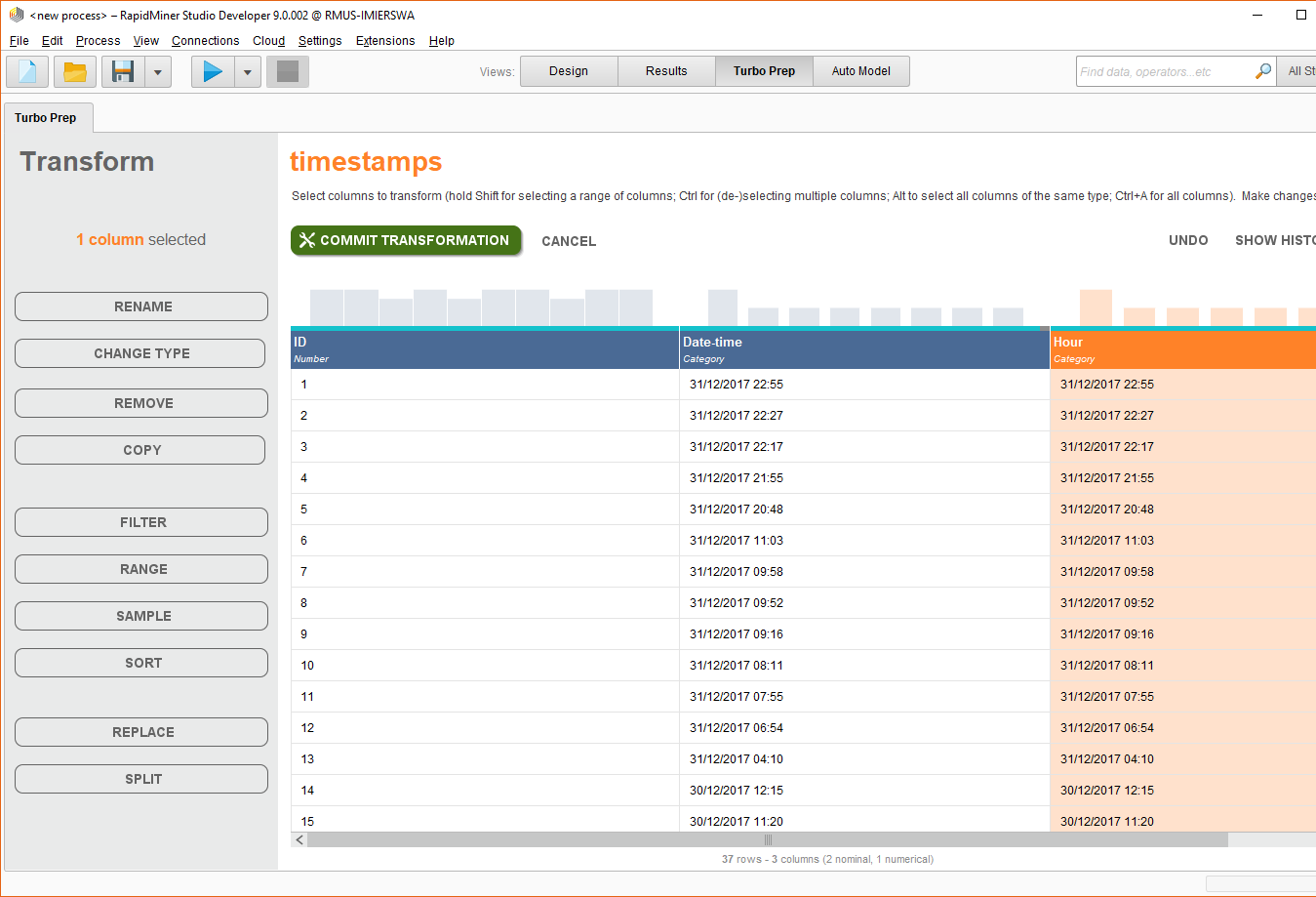
Task: Click the Remove button
Action: [x=141, y=403]
